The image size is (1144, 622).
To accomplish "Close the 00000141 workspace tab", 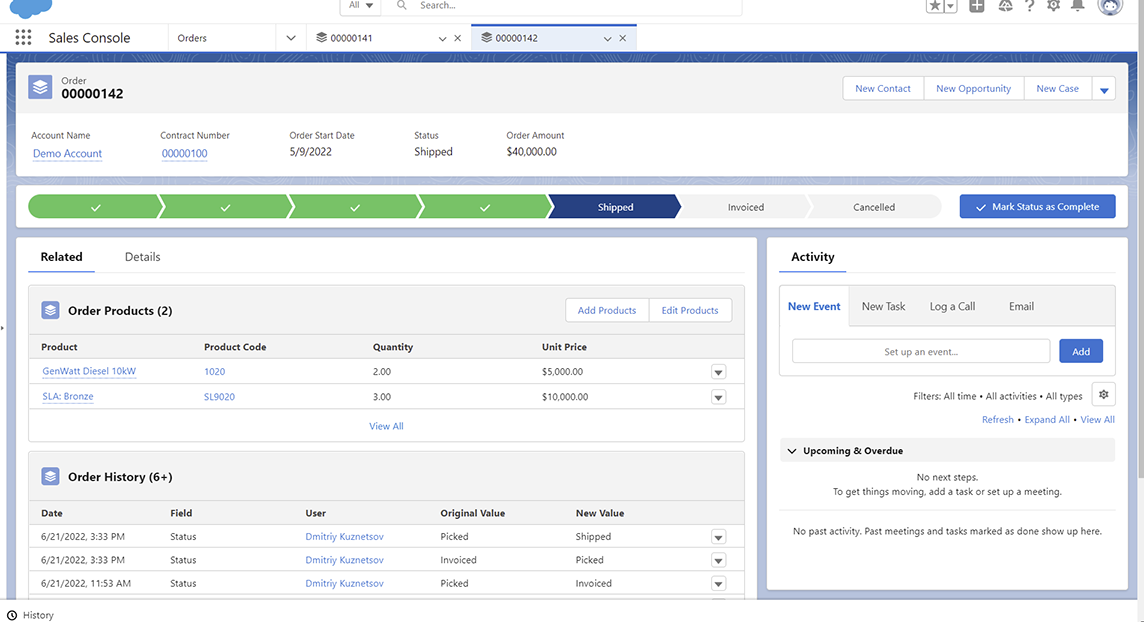I will pos(457,38).
